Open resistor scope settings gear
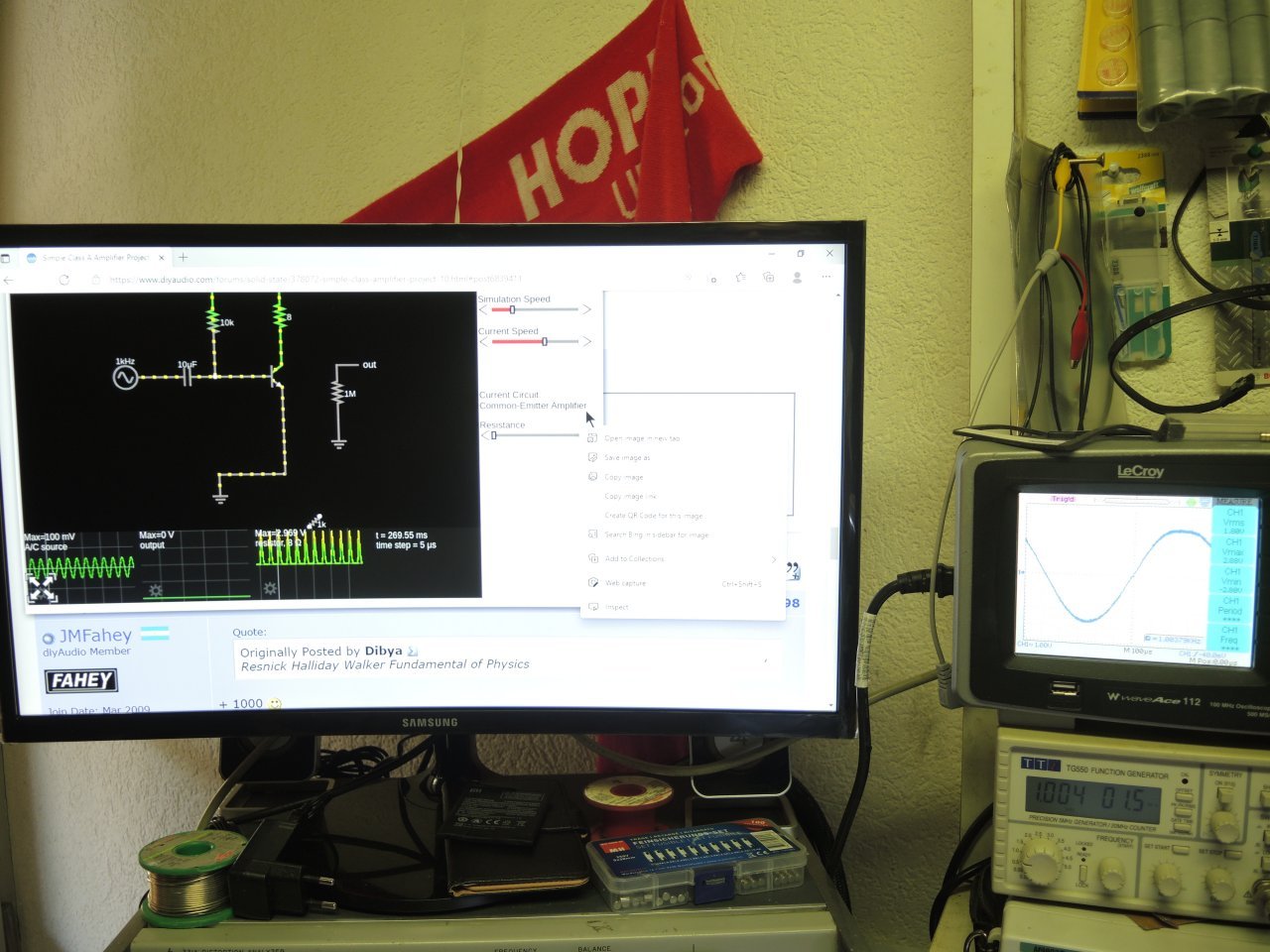 270,588
